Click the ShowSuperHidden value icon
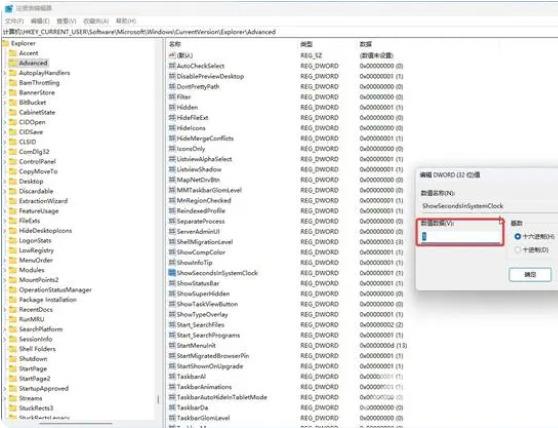 [172, 294]
